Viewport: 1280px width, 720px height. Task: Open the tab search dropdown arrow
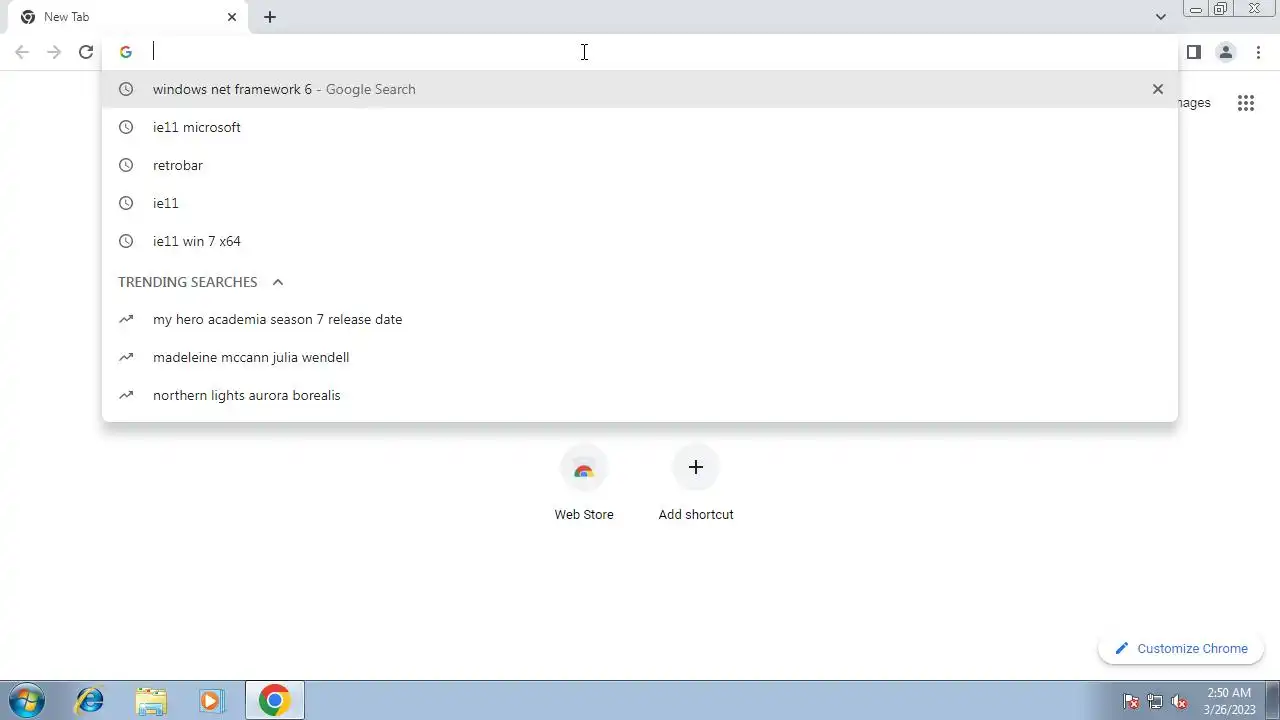pos(1160,17)
